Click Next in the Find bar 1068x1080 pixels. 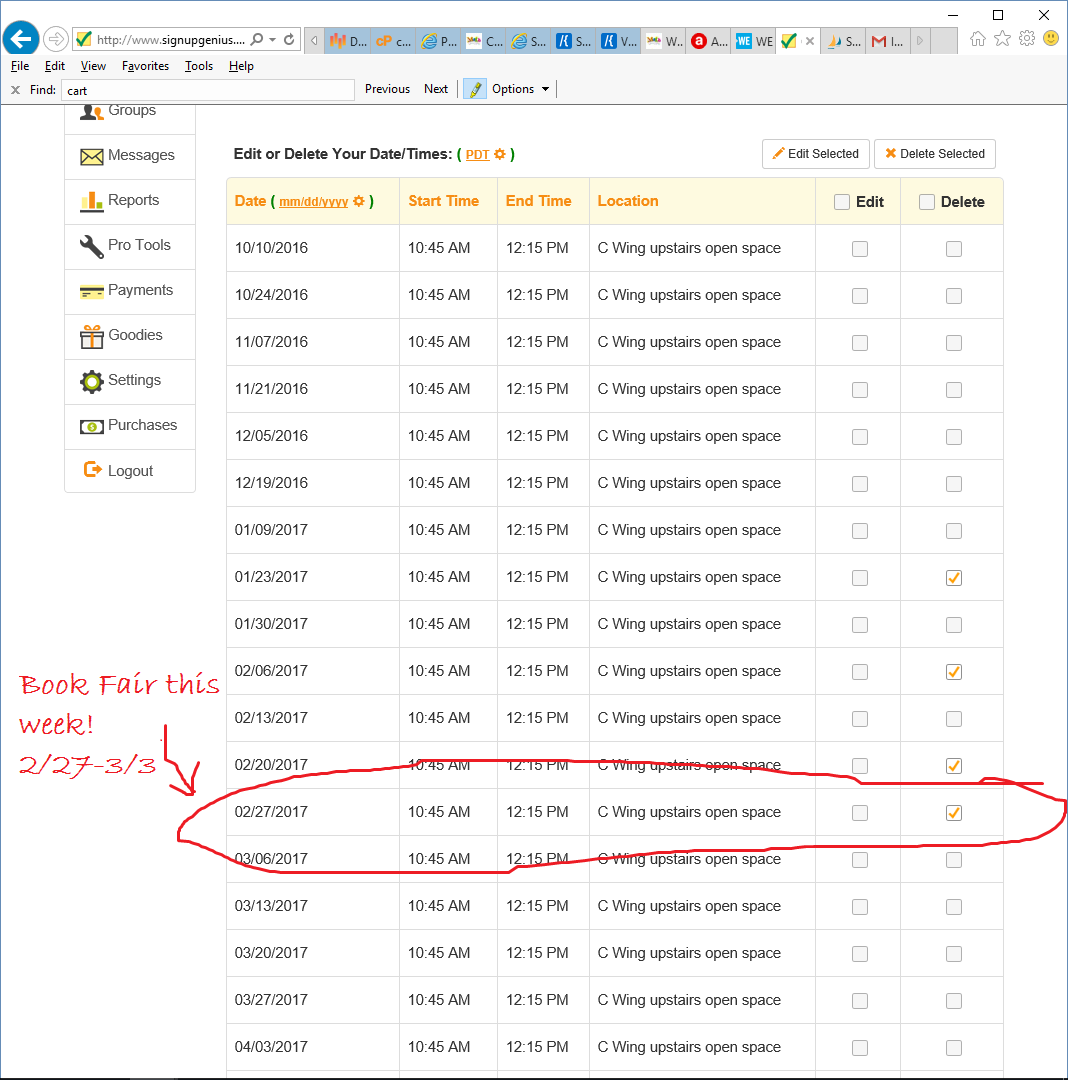[x=436, y=89]
